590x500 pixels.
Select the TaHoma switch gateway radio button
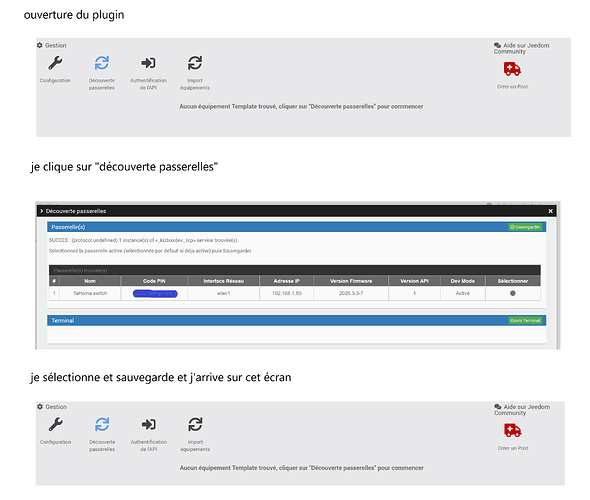point(512,293)
